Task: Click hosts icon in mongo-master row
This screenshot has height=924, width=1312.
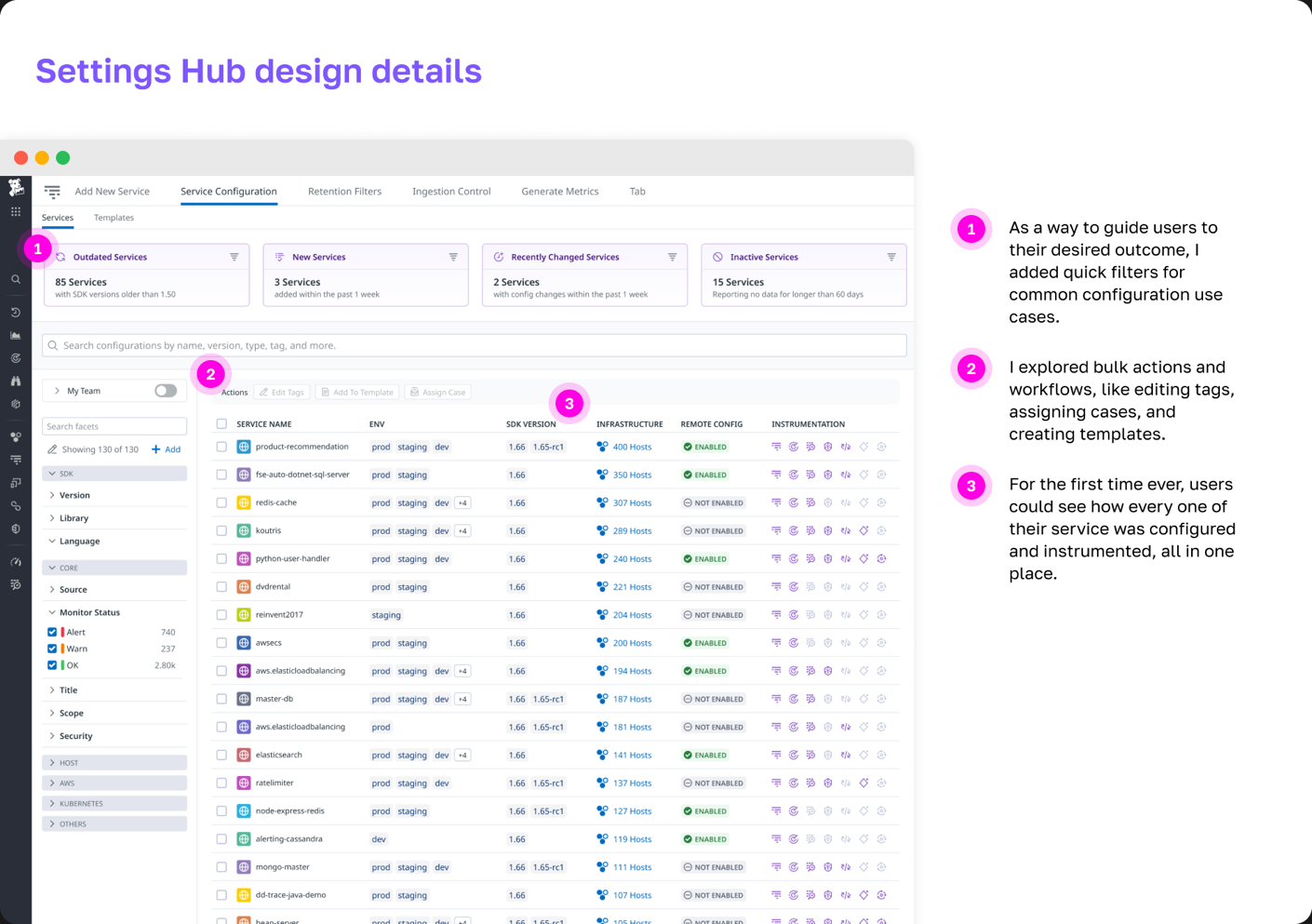Action: (602, 867)
